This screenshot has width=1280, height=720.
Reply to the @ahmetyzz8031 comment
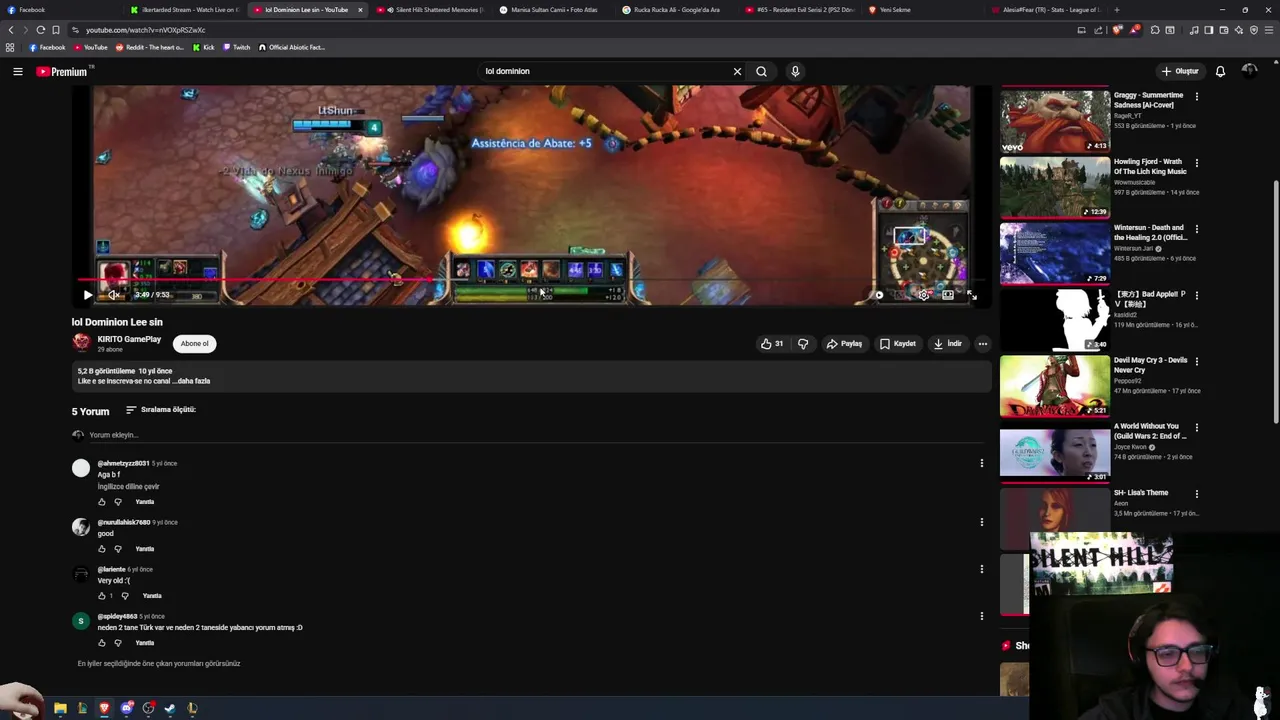[145, 502]
